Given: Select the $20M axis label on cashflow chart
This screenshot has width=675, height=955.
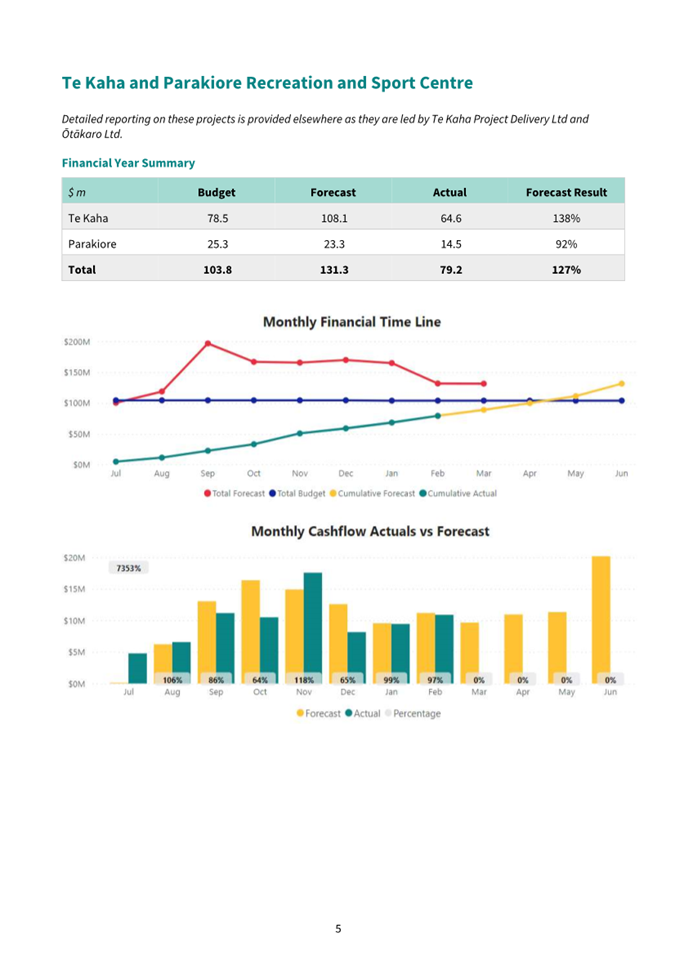Looking at the screenshot, I should click(74, 558).
